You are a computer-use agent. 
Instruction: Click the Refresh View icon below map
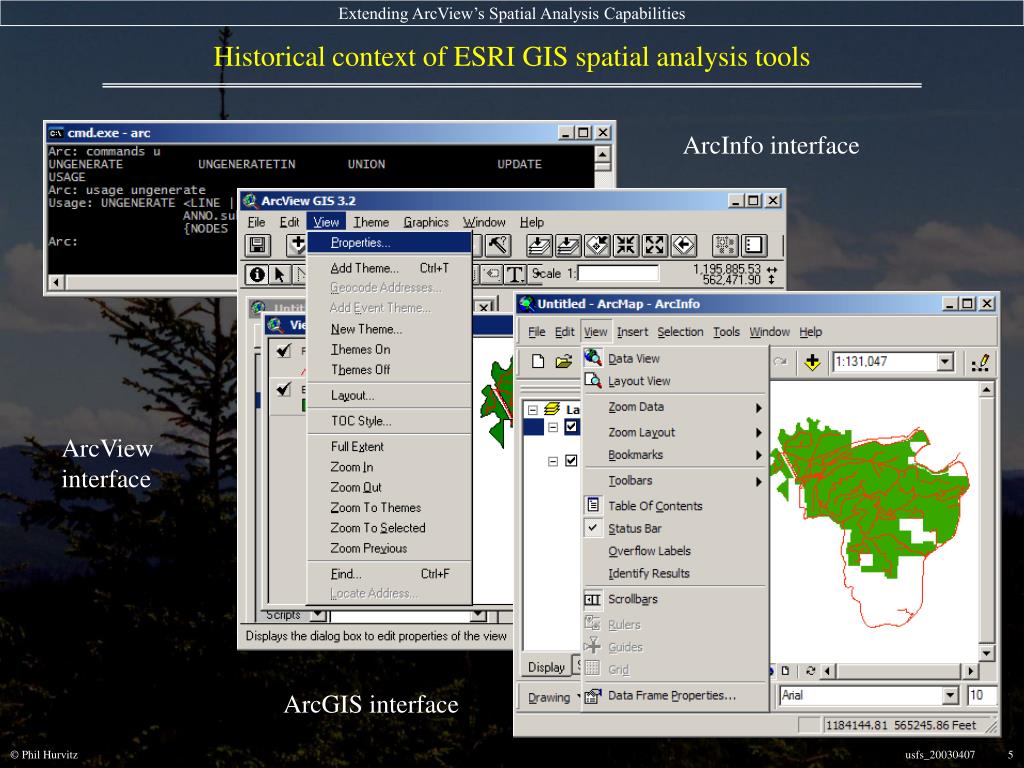pos(810,671)
